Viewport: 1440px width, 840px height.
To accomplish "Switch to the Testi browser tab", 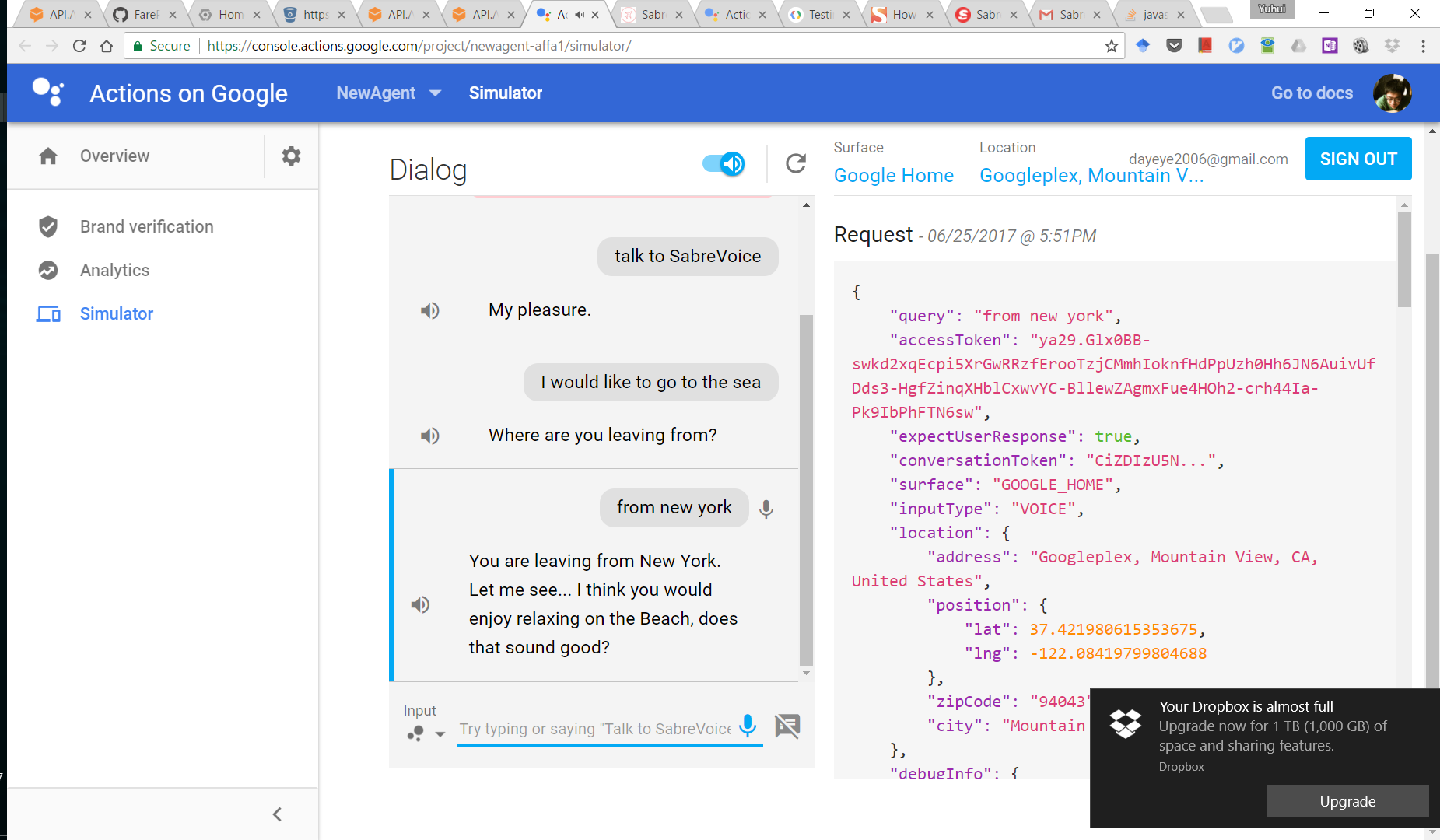I will click(819, 14).
